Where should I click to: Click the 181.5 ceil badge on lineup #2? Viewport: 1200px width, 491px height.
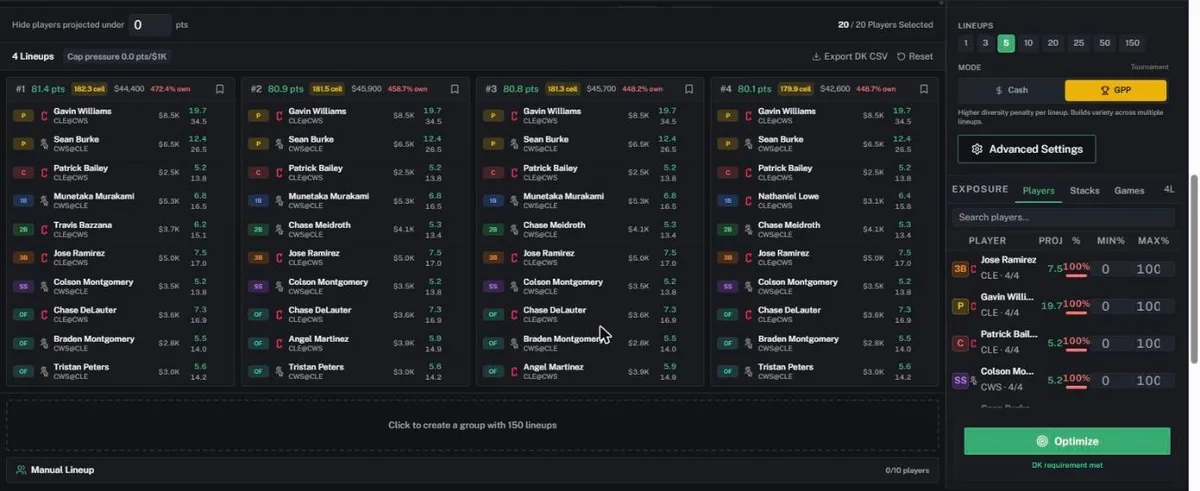tap(328, 89)
